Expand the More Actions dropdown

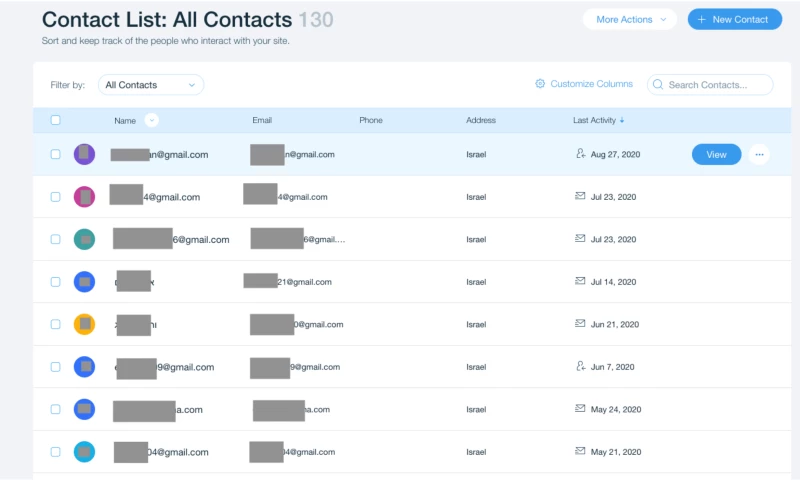tap(630, 19)
